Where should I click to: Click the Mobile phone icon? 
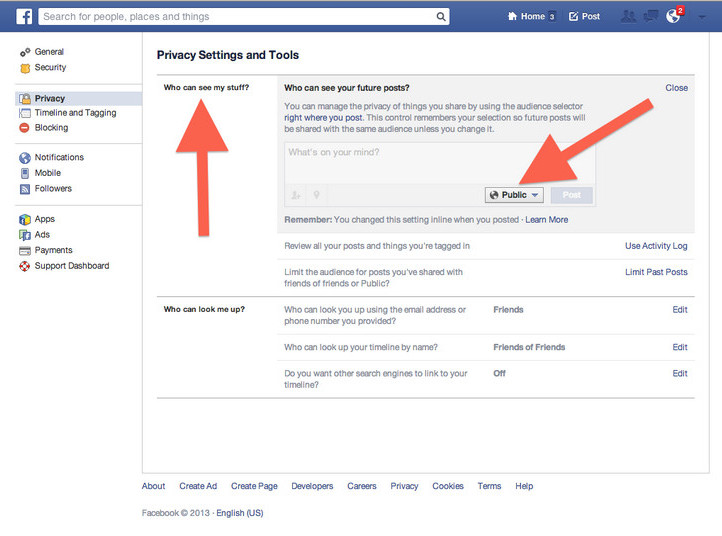pyautogui.click(x=25, y=173)
